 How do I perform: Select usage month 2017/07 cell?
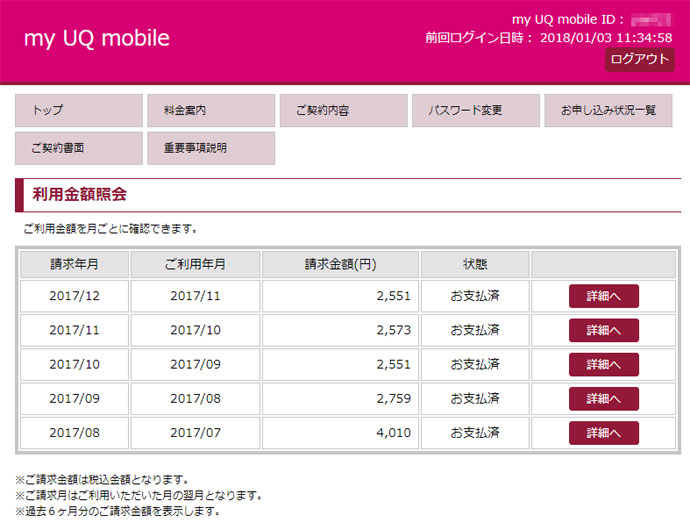pos(195,433)
